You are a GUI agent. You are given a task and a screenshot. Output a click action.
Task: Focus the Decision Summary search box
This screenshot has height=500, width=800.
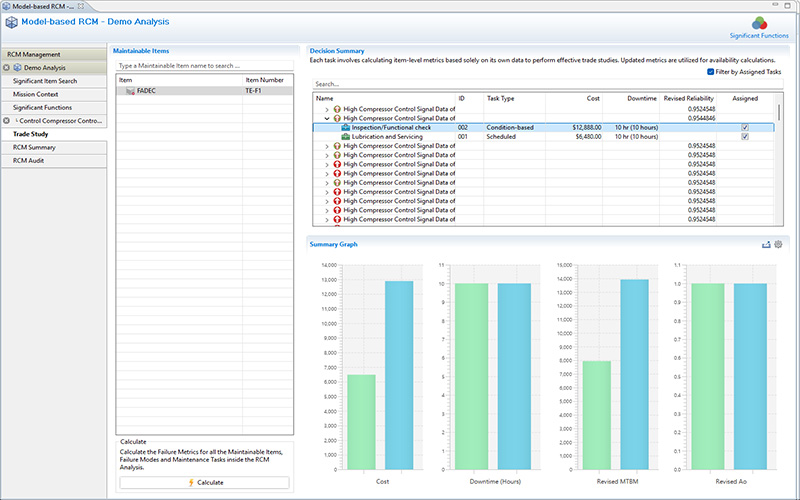[x=547, y=84]
